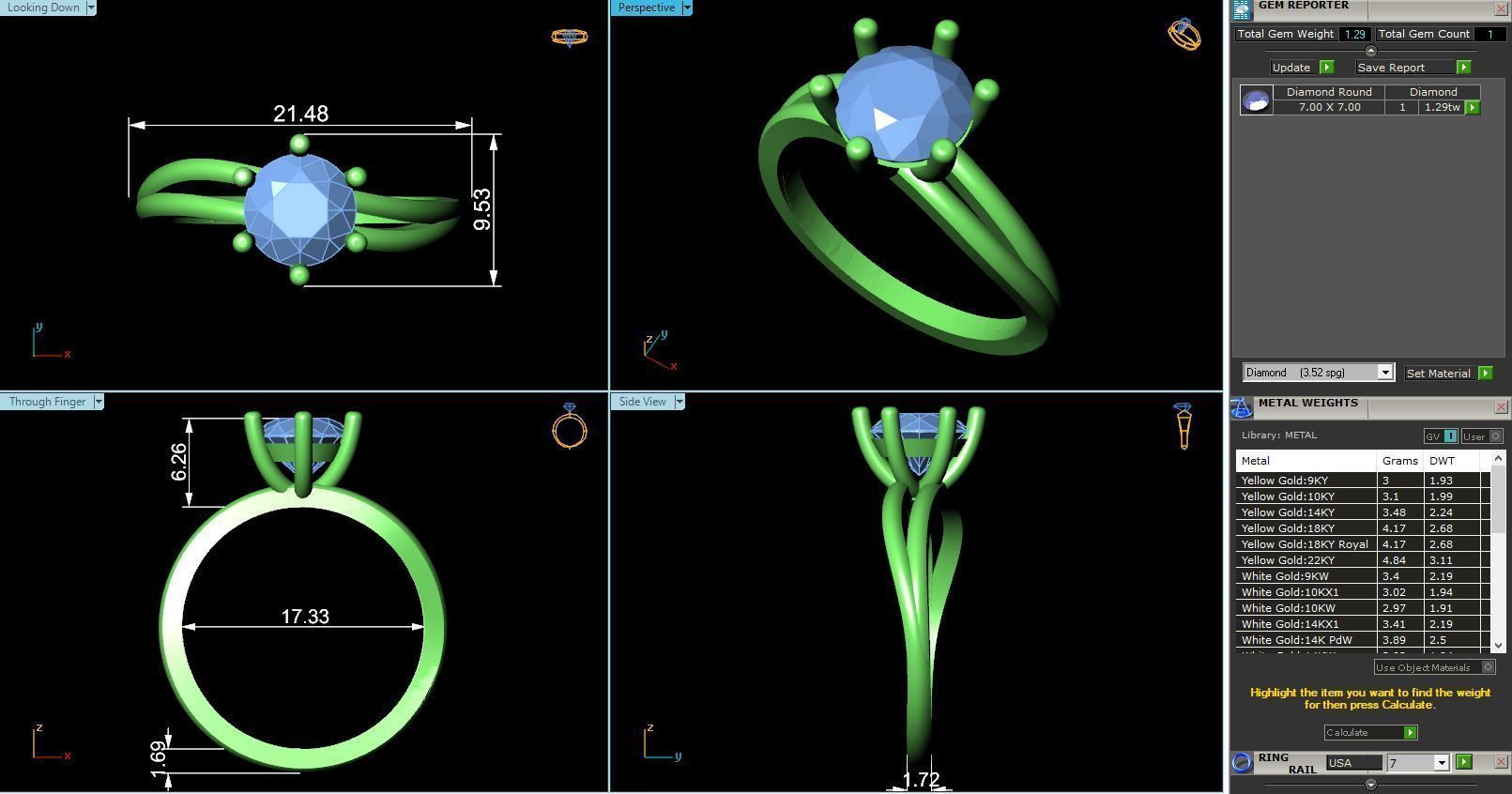Click the DWT column header
1512x794 pixels.
pyautogui.click(x=1451, y=461)
